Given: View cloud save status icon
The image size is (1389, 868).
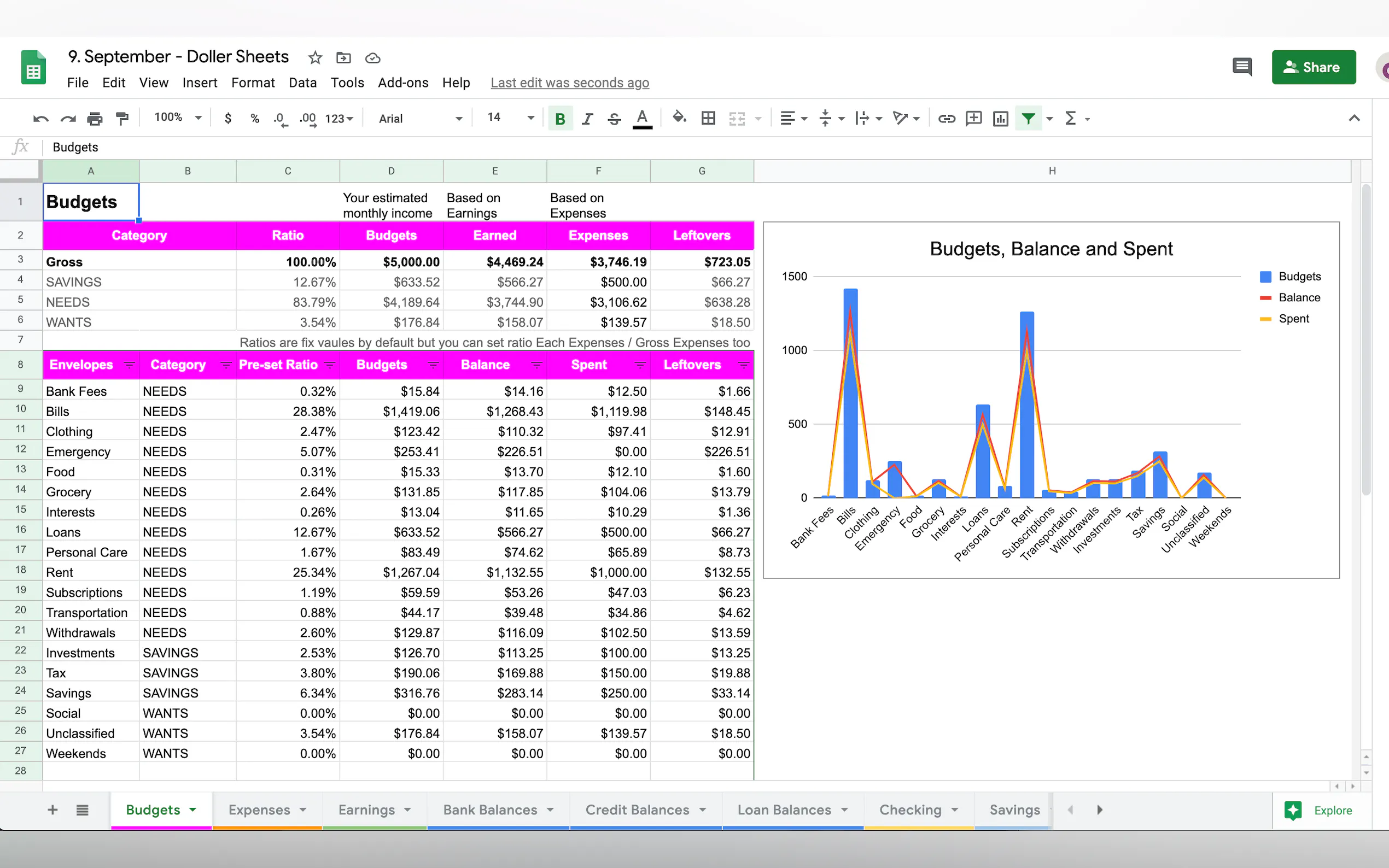Looking at the screenshot, I should pyautogui.click(x=372, y=58).
